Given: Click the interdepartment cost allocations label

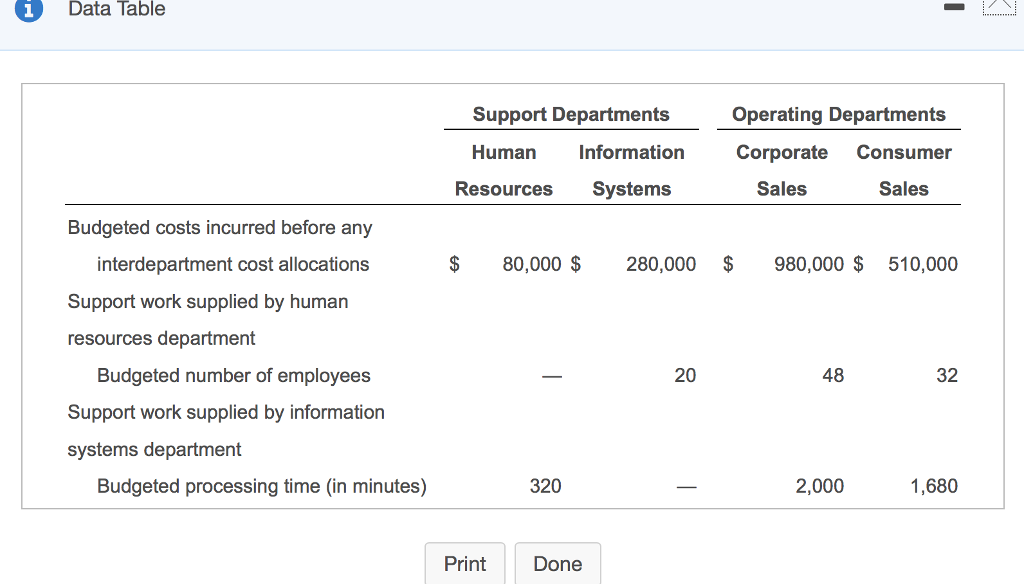Looking at the screenshot, I should pyautogui.click(x=233, y=265).
